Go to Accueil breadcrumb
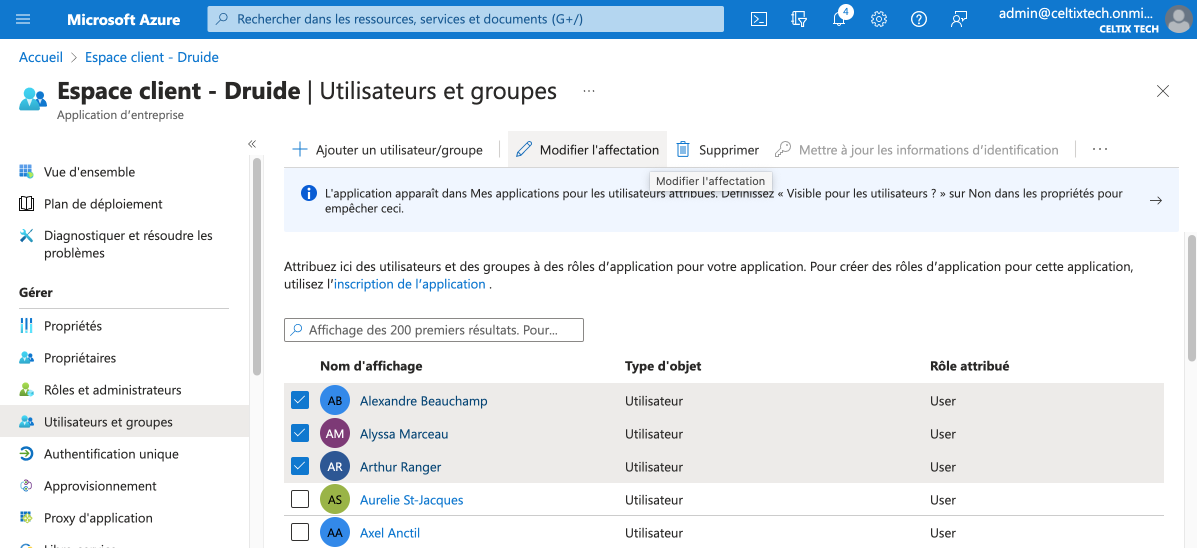Image resolution: width=1197 pixels, height=548 pixels. 41,57
